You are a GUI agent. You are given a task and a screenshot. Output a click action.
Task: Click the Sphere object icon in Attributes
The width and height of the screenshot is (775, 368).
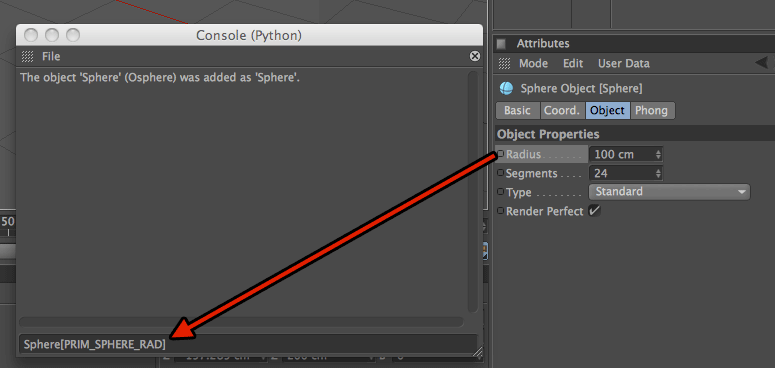coord(506,88)
